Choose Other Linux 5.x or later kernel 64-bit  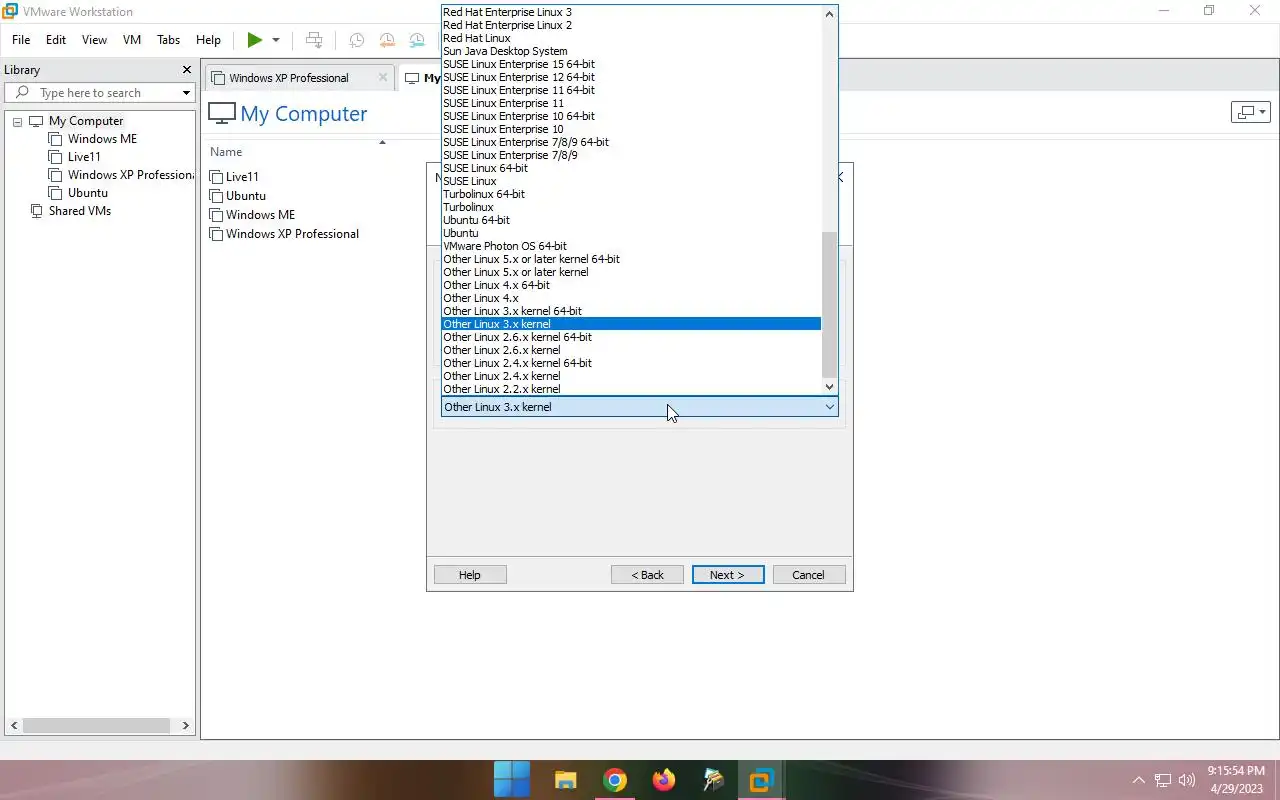coord(631,259)
